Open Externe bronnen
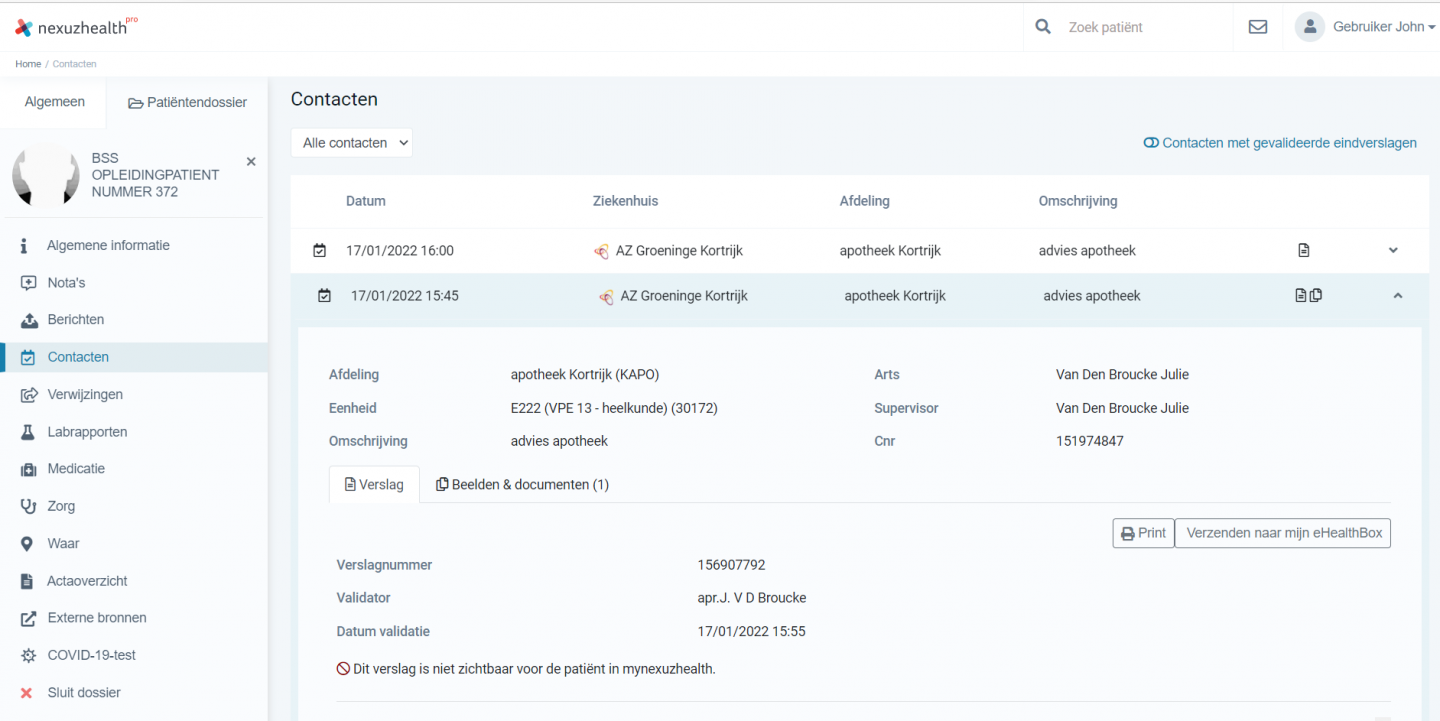The width and height of the screenshot is (1440, 721). coord(97,618)
